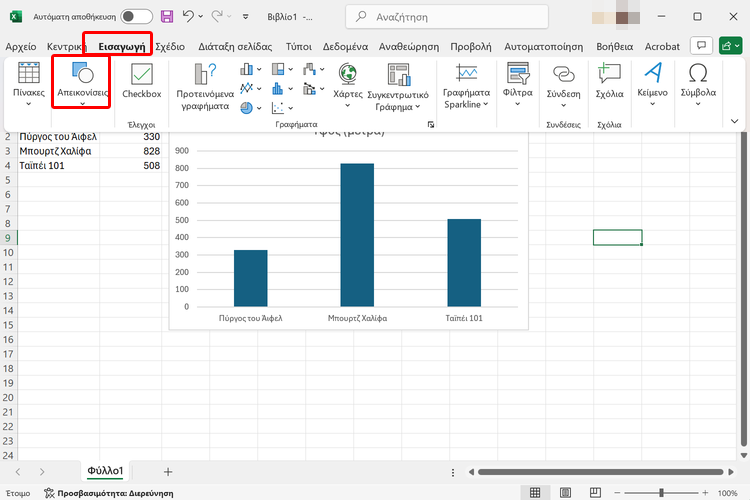This screenshot has width=750, height=500.
Task: Open PivotChart (Συγκεντρωτικό Γράφημα) icon
Action: point(398,87)
